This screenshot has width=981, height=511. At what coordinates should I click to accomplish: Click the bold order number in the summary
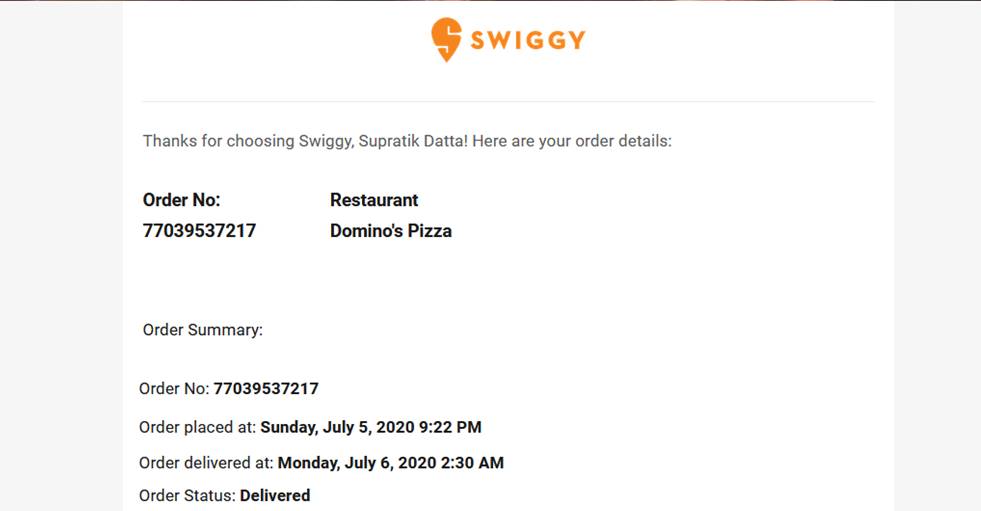266,388
